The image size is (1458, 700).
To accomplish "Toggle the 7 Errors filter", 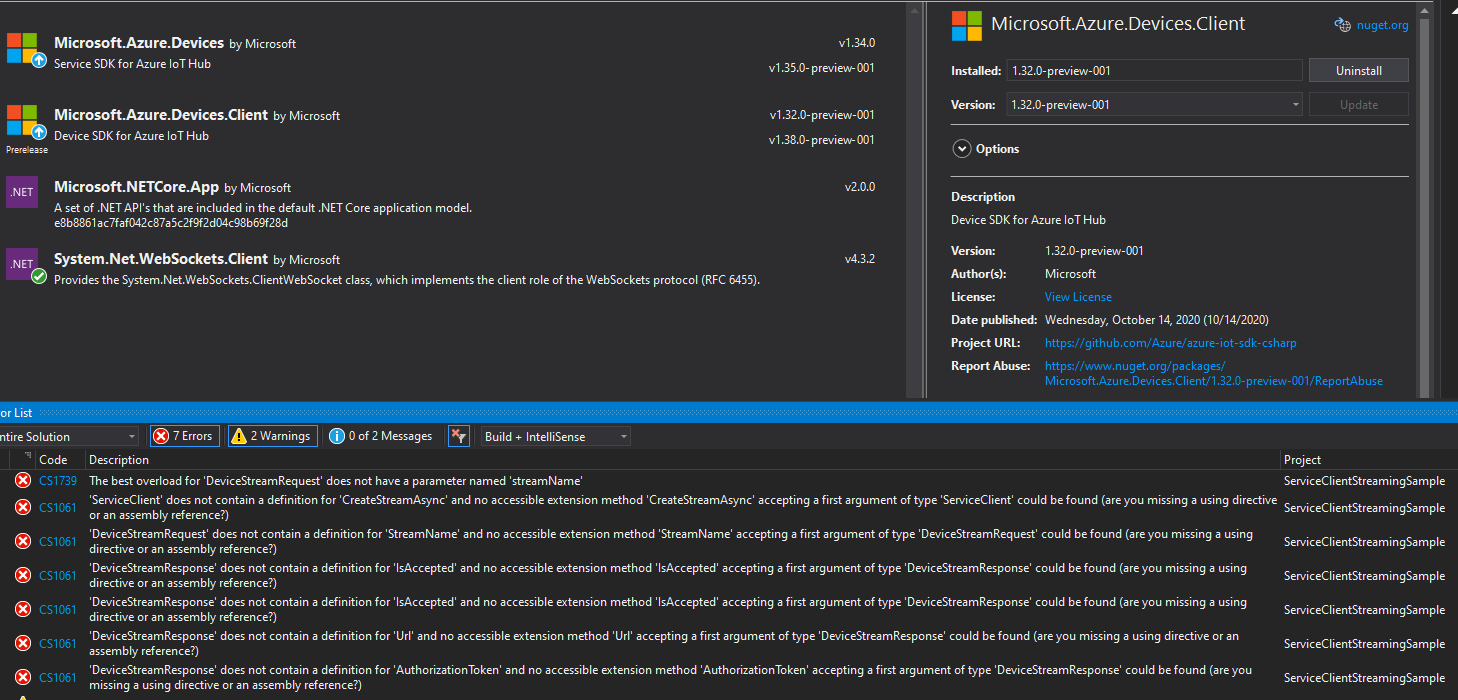I will pos(184,435).
